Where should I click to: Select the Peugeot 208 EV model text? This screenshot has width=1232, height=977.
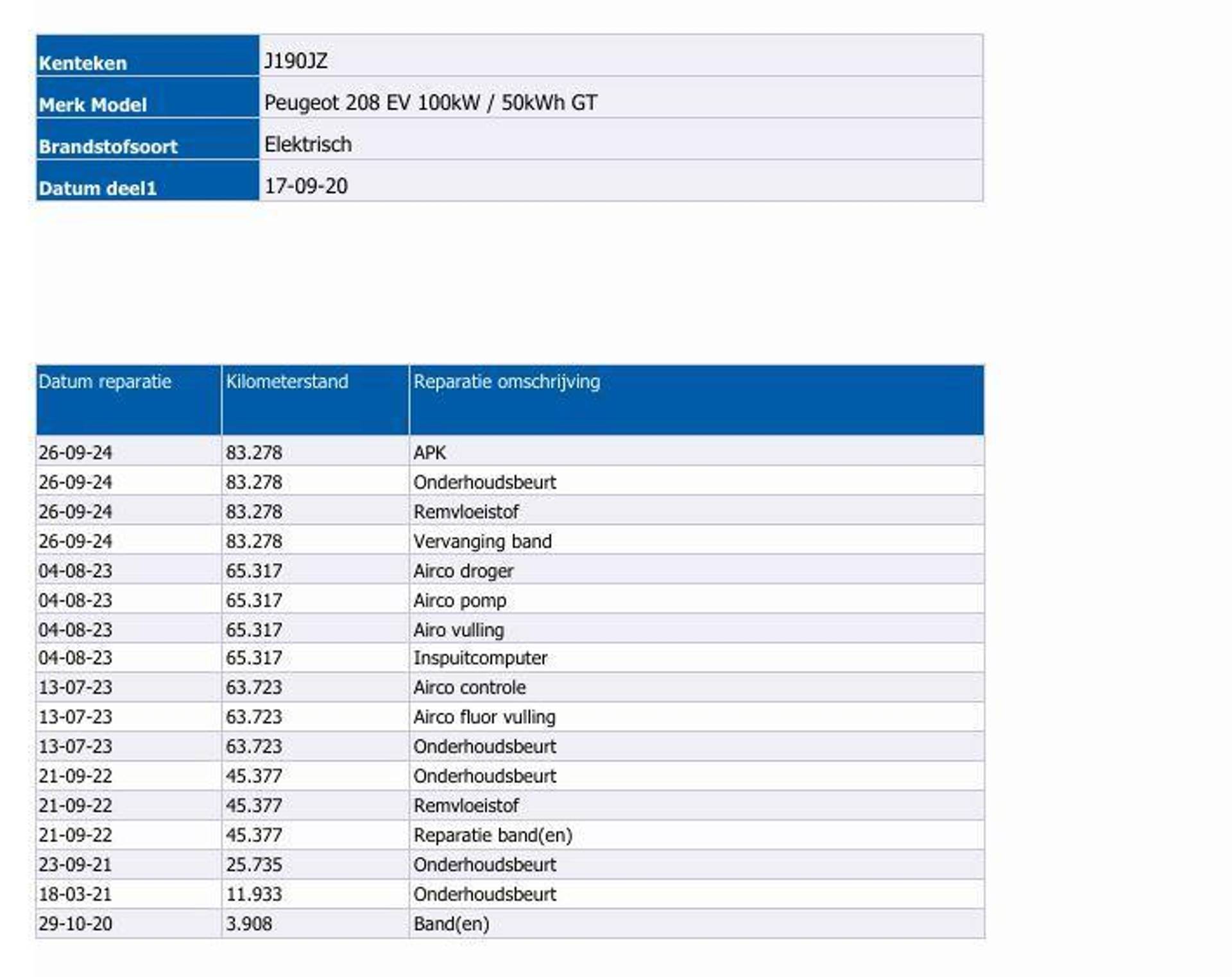click(430, 103)
